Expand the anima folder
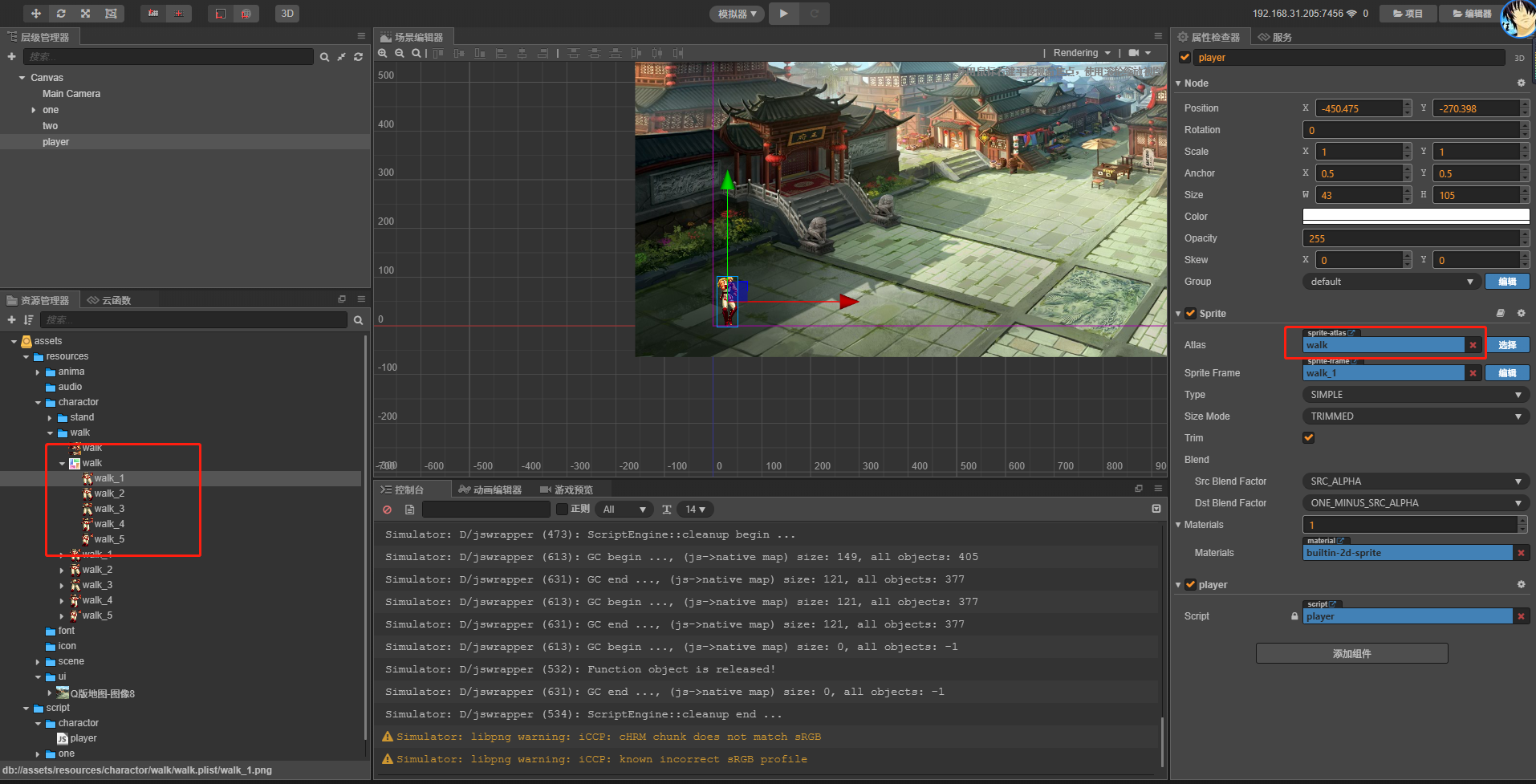 [x=38, y=372]
